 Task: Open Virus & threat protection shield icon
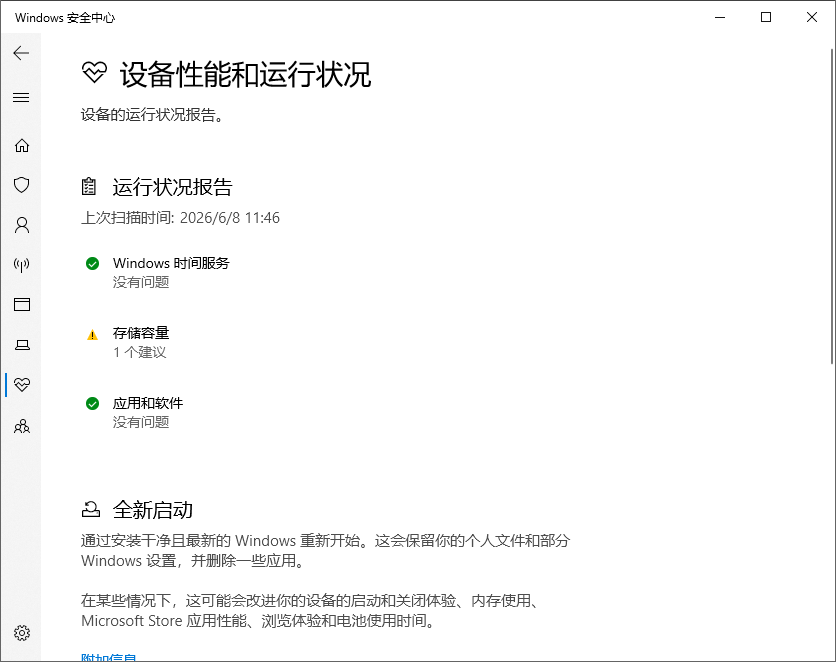point(21,185)
